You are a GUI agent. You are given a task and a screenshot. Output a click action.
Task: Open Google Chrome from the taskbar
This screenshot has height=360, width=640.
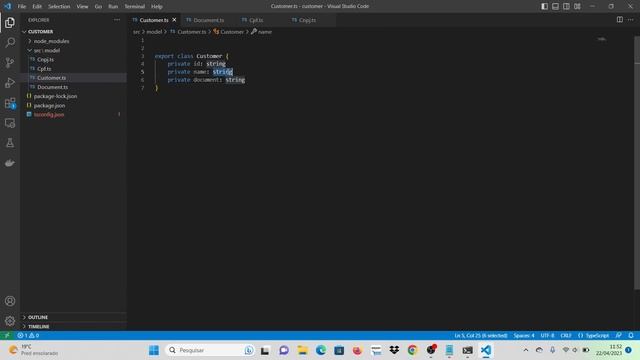tap(412, 350)
